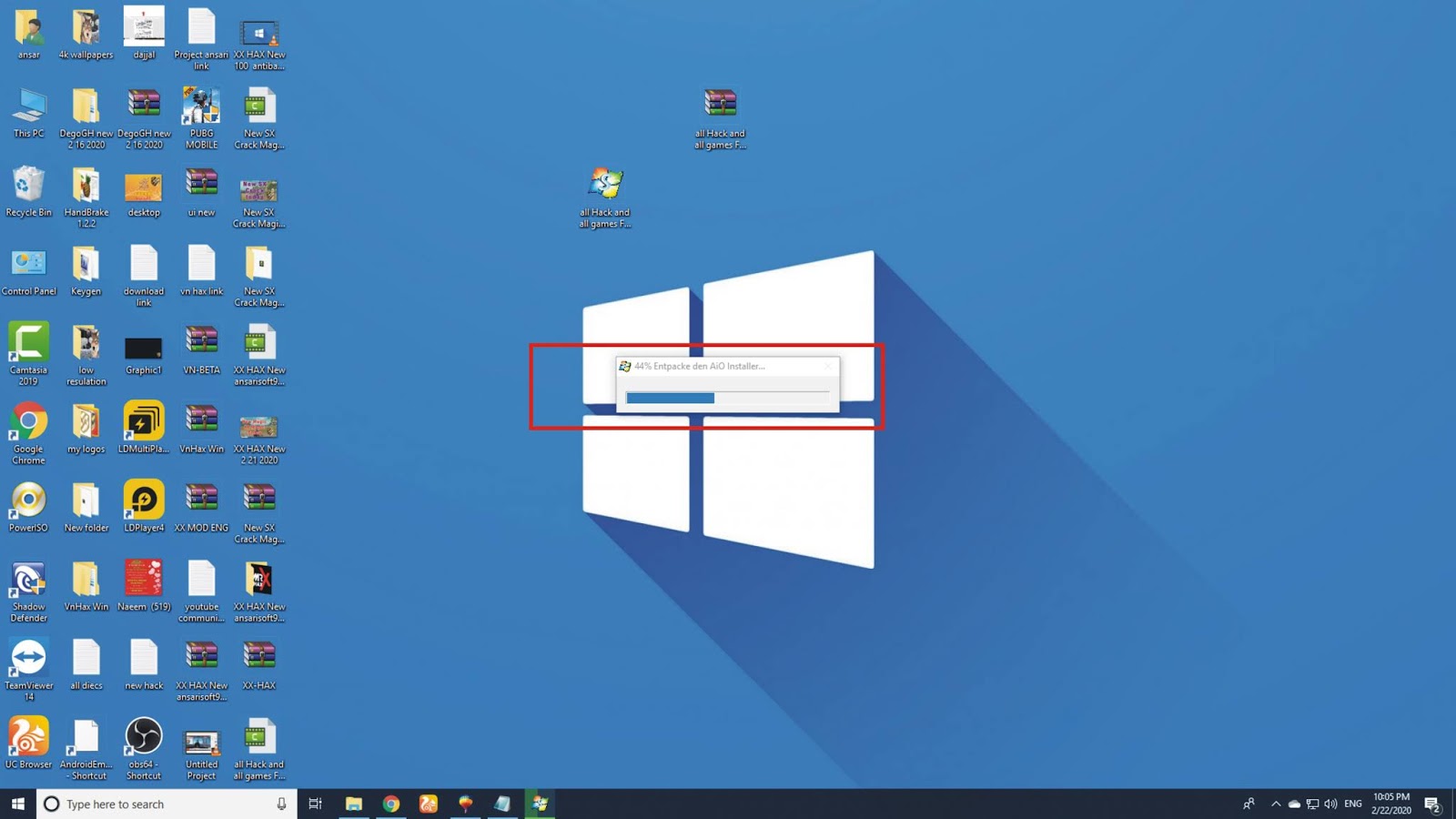Viewport: 1456px width, 819px height.
Task: Switch to UC Browser on the taskbar
Action: (429, 804)
